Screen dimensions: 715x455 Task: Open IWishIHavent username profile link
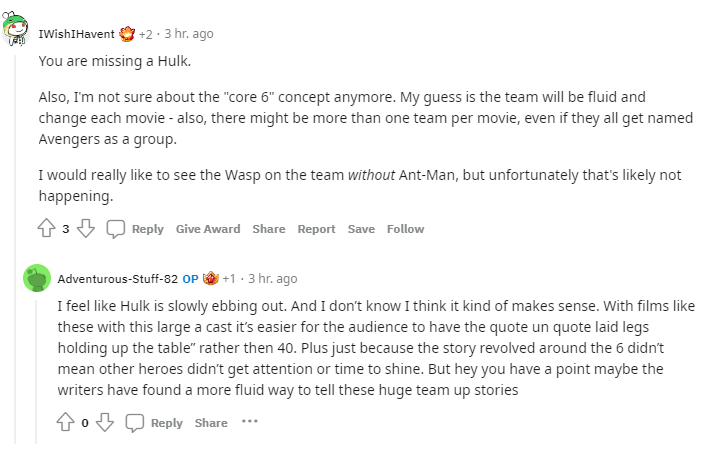[77, 34]
